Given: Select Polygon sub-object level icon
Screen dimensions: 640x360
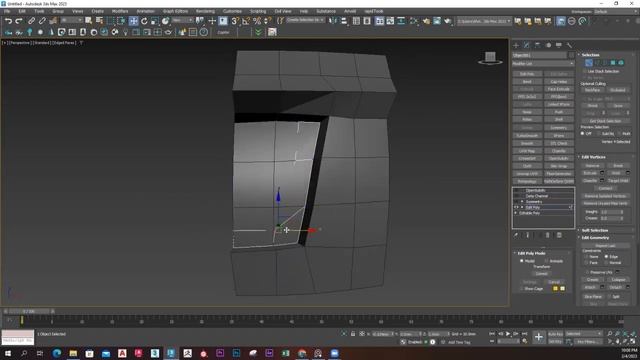Looking at the screenshot, I should 613,63.
